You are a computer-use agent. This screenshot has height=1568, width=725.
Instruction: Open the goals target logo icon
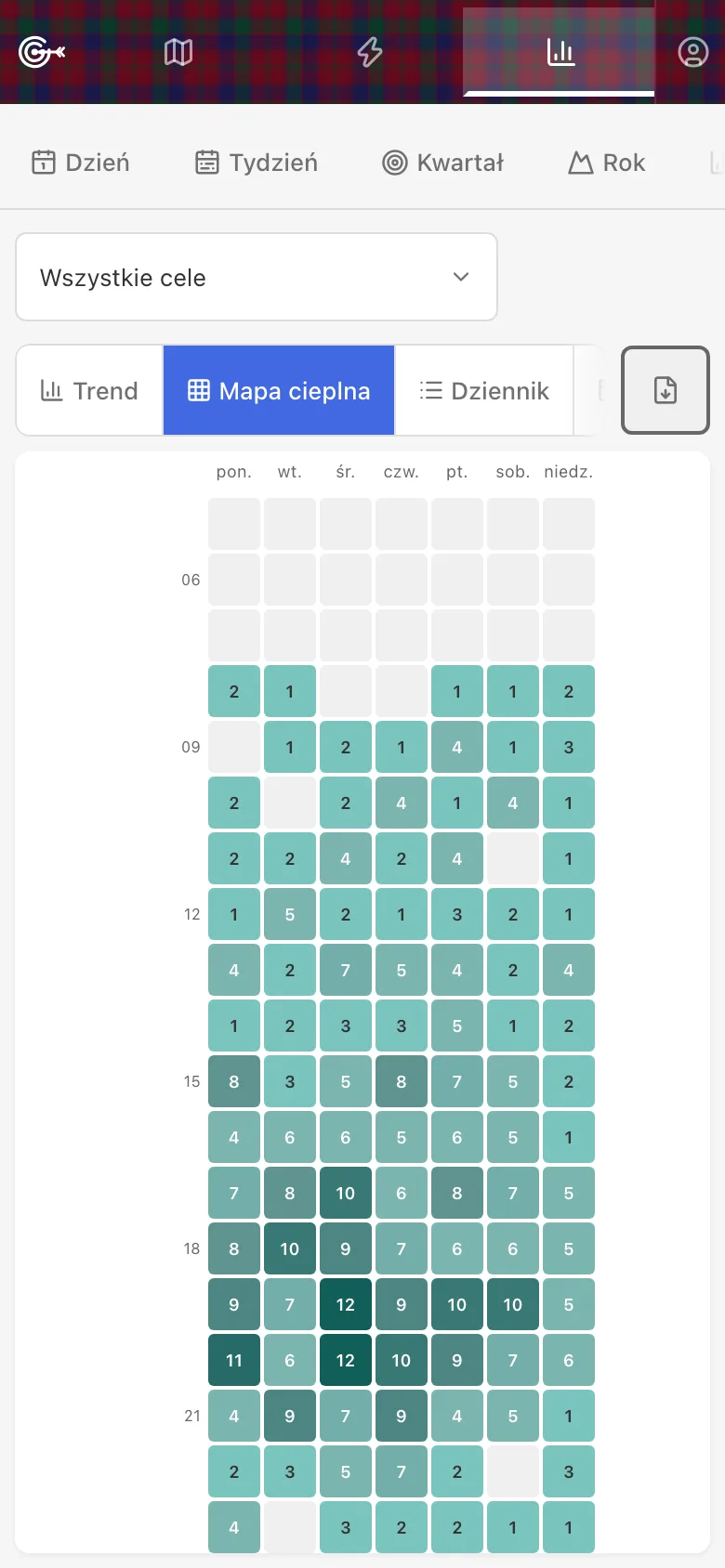42,52
